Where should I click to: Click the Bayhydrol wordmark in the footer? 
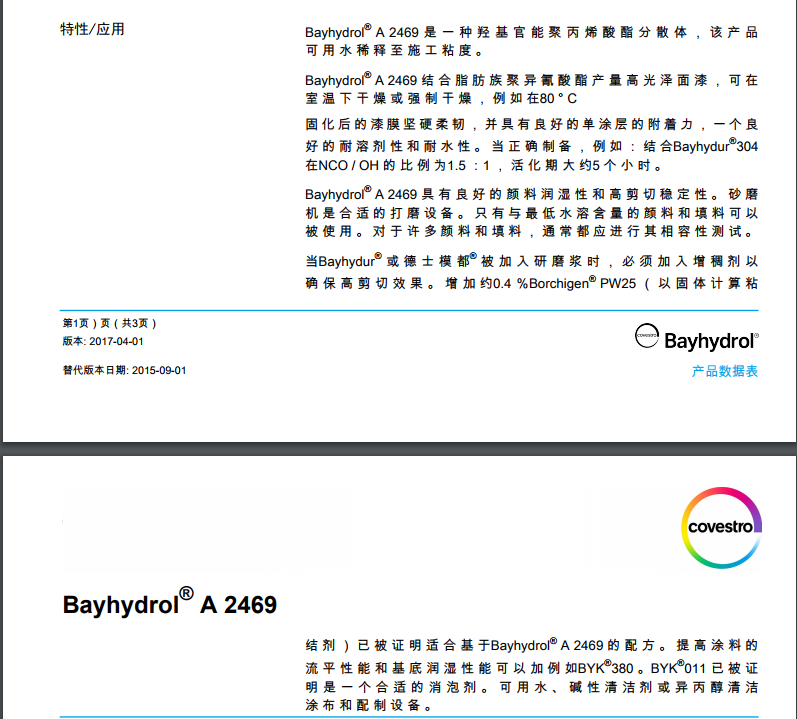710,339
